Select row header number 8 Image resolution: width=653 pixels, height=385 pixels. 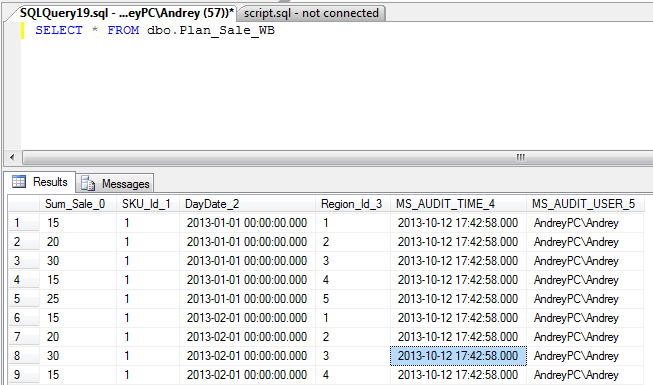pos(24,356)
